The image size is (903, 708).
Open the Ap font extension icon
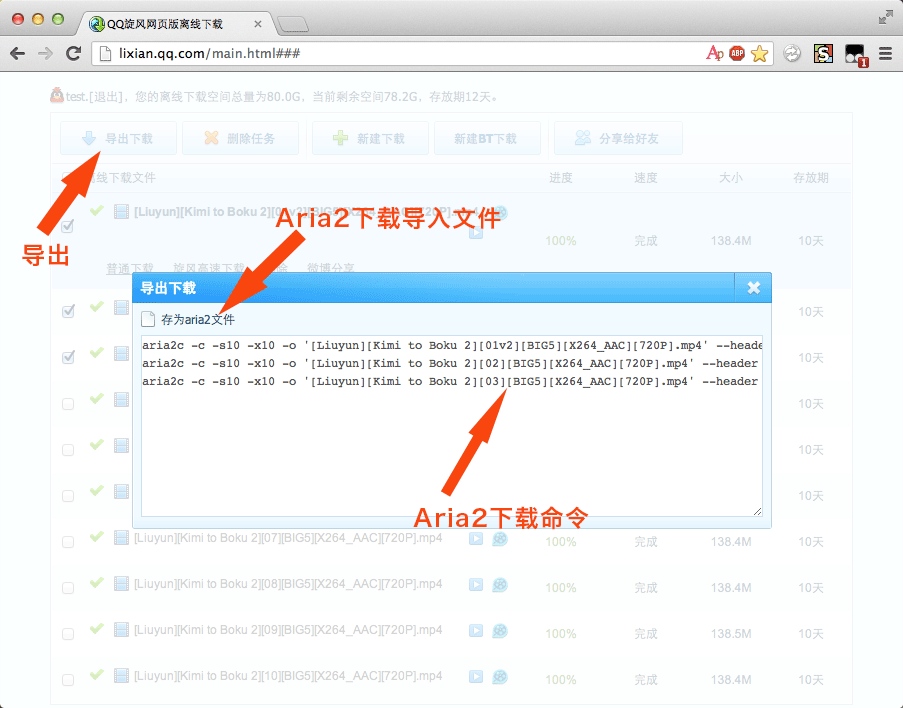(715, 54)
